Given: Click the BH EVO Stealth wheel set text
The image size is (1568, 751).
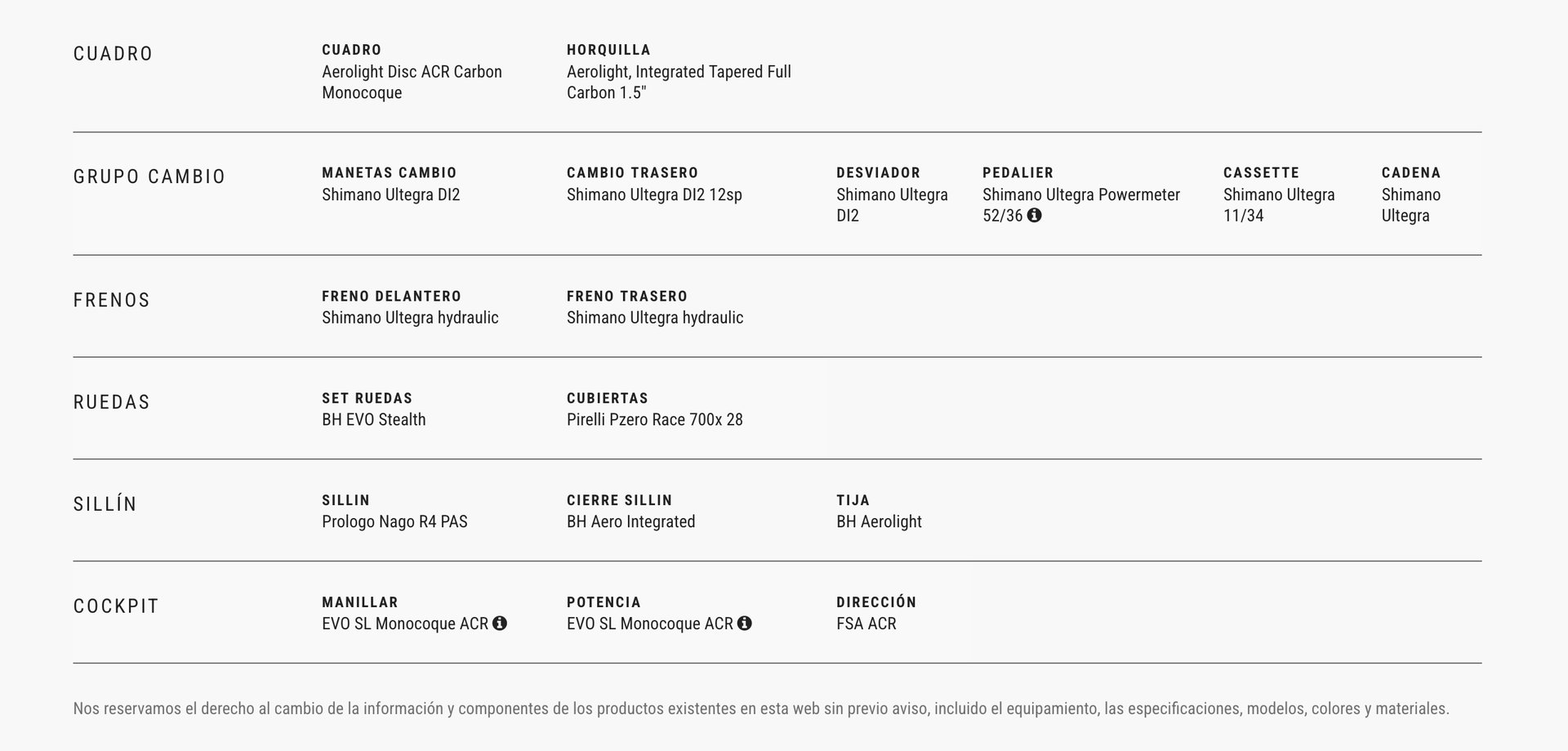Looking at the screenshot, I should pos(373,420).
